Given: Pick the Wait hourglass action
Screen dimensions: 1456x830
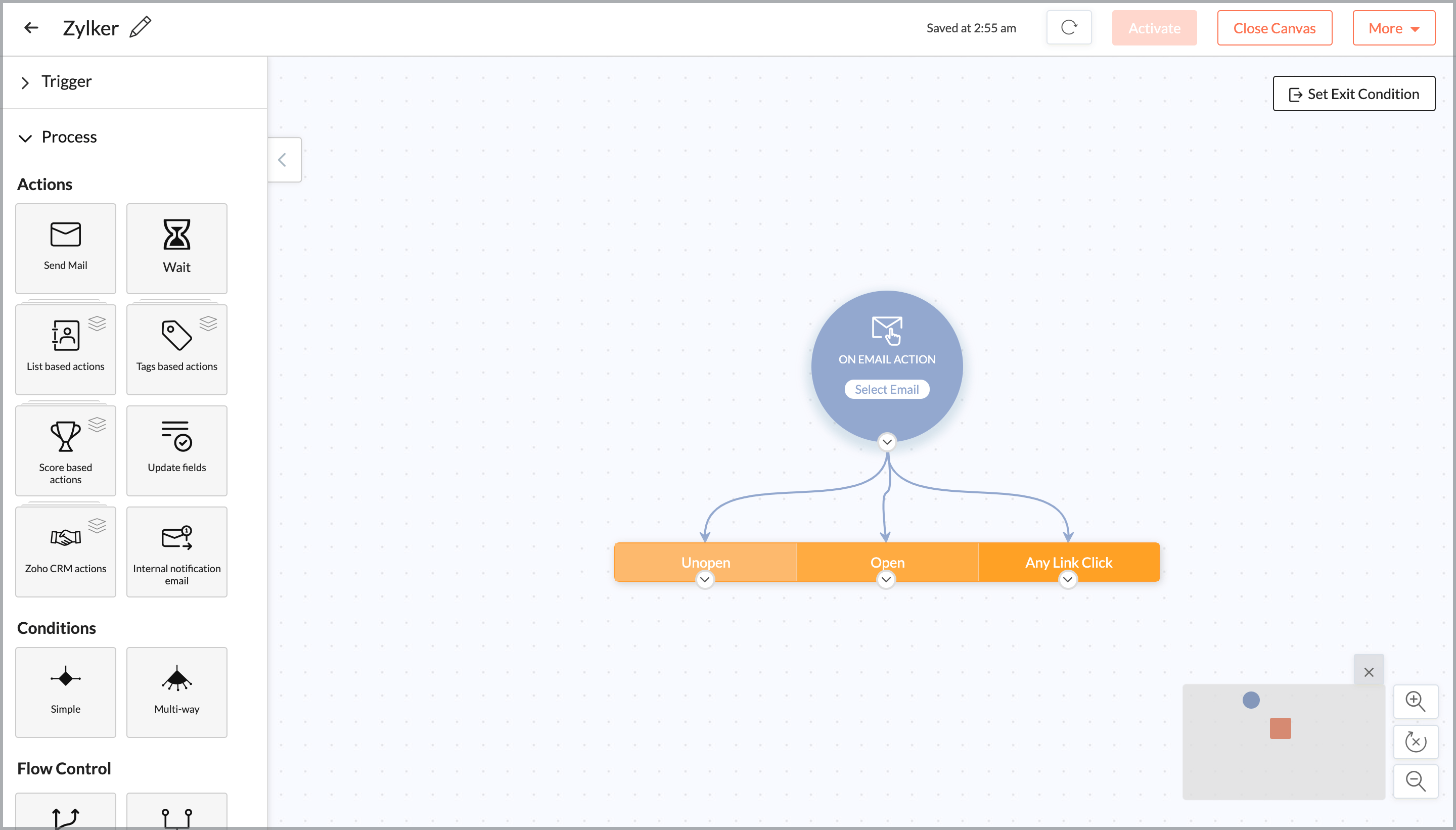Looking at the screenshot, I should pyautogui.click(x=177, y=248).
